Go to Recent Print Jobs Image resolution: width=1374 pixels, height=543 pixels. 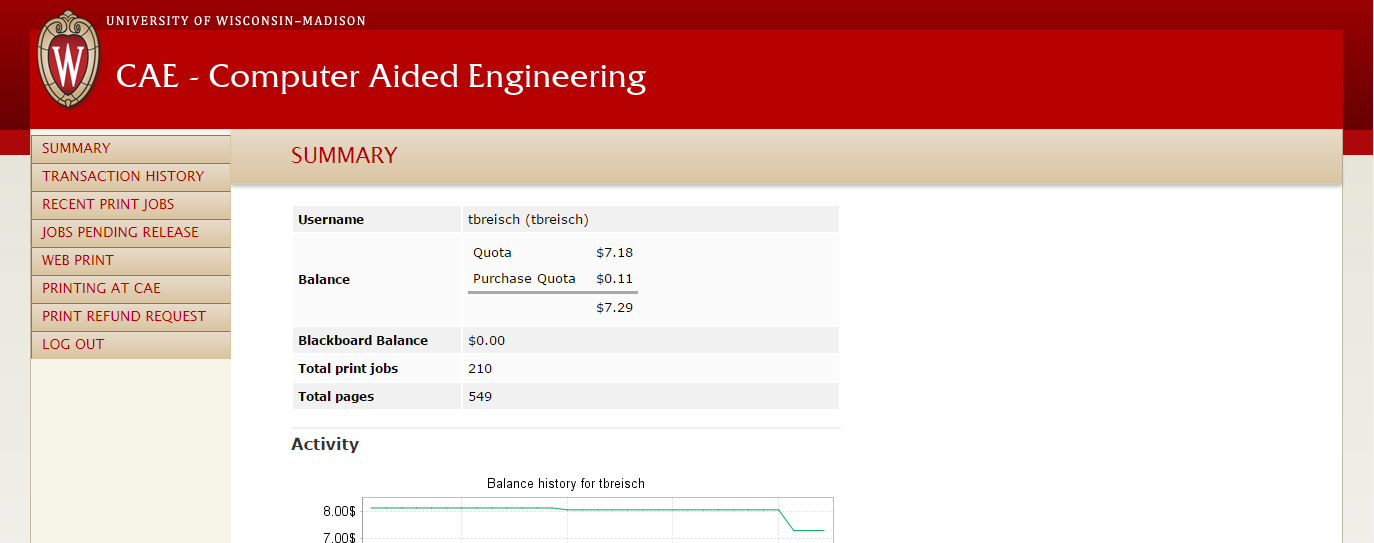pos(131,204)
